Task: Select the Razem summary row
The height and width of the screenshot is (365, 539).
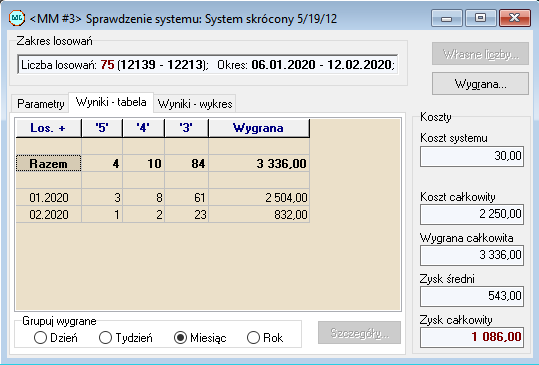Action: coord(163,164)
